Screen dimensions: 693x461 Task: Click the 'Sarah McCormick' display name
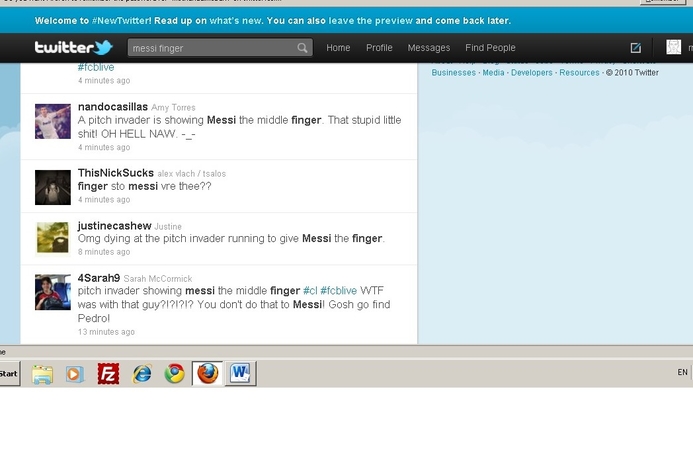coord(158,279)
